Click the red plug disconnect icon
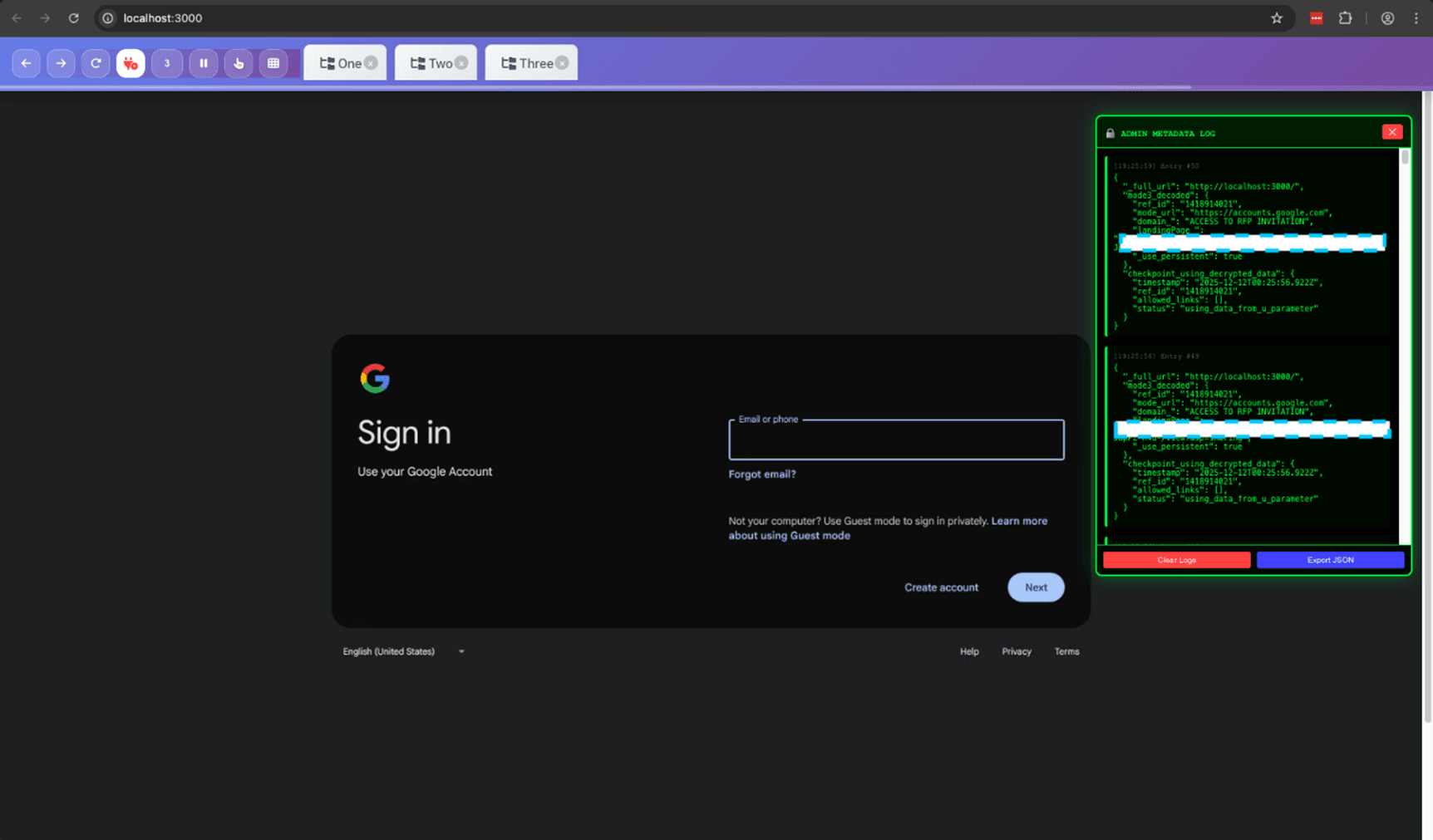The image size is (1433, 840). [130, 63]
